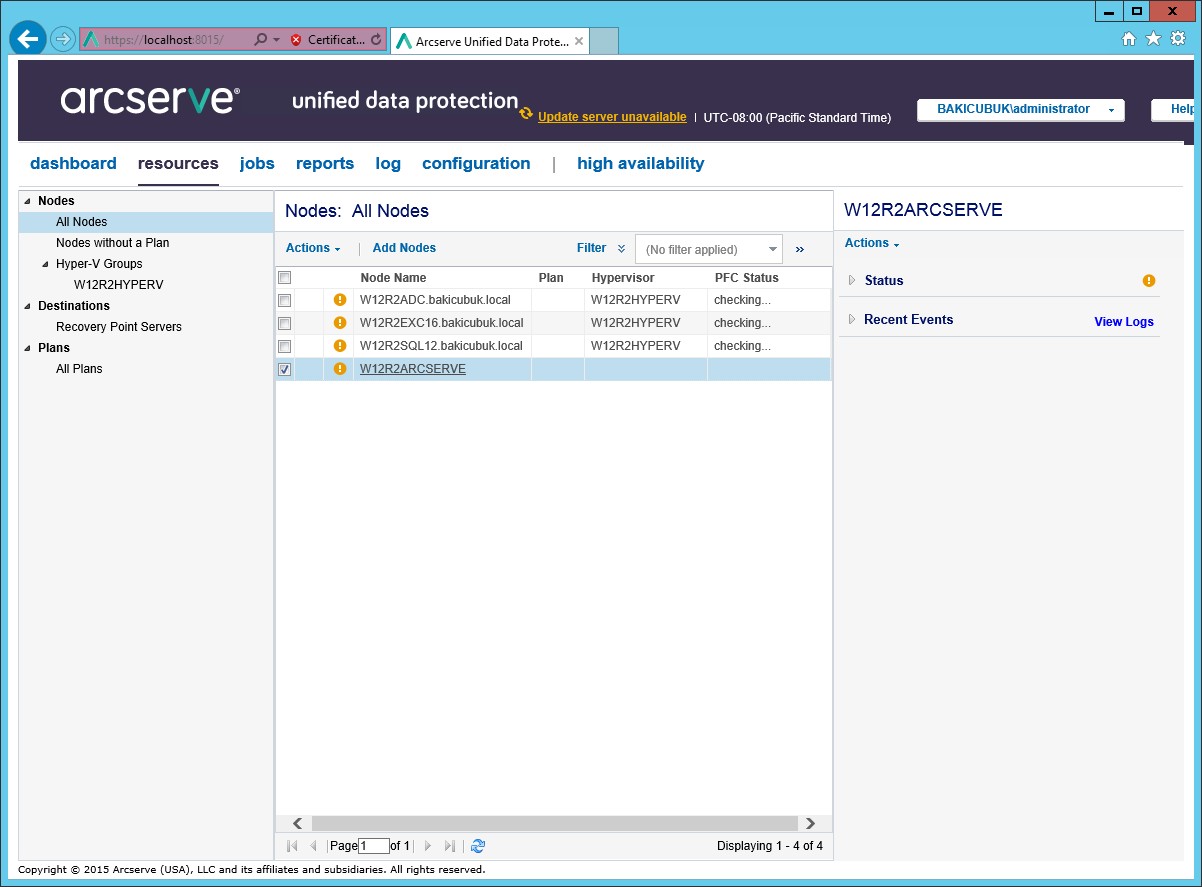Screen dimensions: 1202x887
Task: Collapse the Destinations tree section
Action: (x=27, y=306)
